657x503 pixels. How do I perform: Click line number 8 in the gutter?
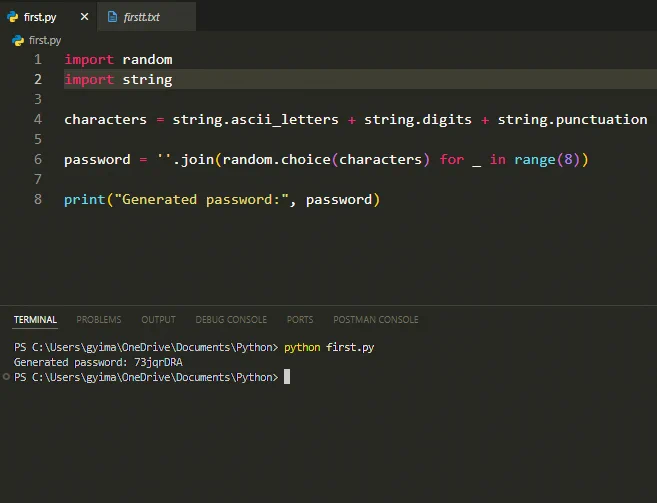tap(38, 199)
